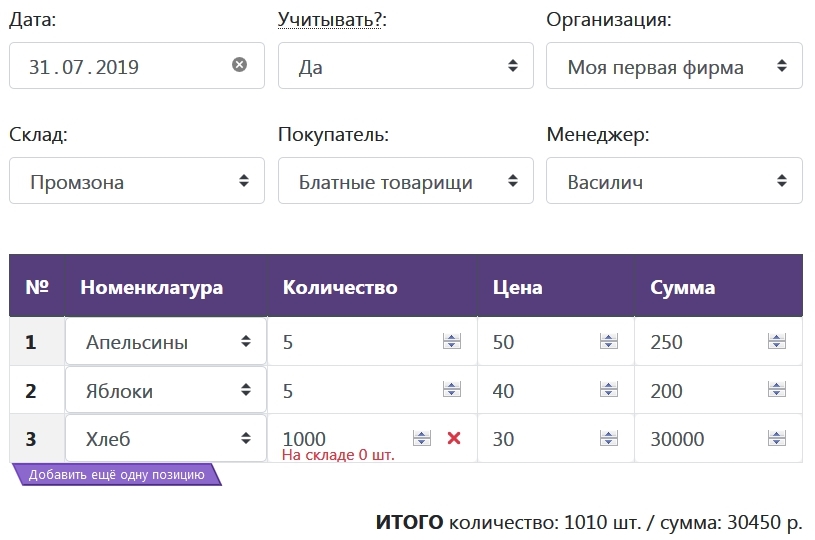Click the price spinner in the Яблоки row
Screen dimensions: 815x540
tap(608, 391)
